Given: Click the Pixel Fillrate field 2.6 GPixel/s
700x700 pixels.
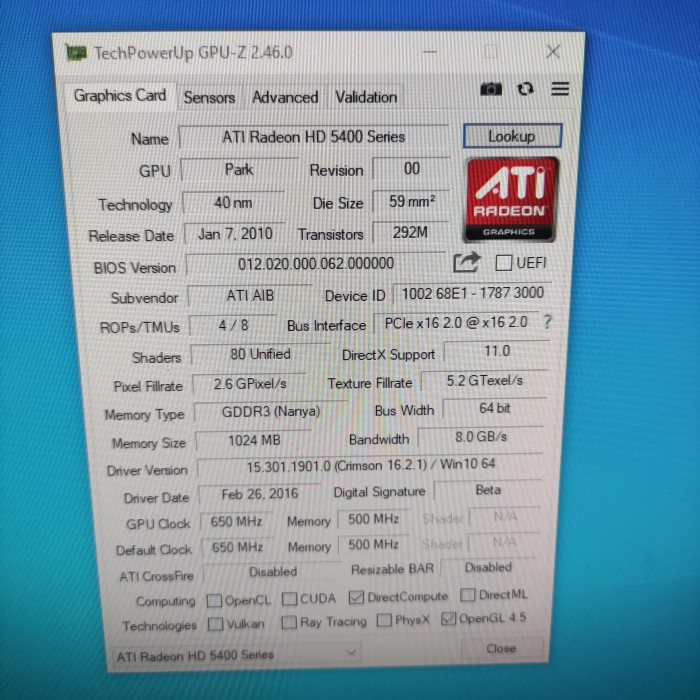Looking at the screenshot, I should (250, 384).
